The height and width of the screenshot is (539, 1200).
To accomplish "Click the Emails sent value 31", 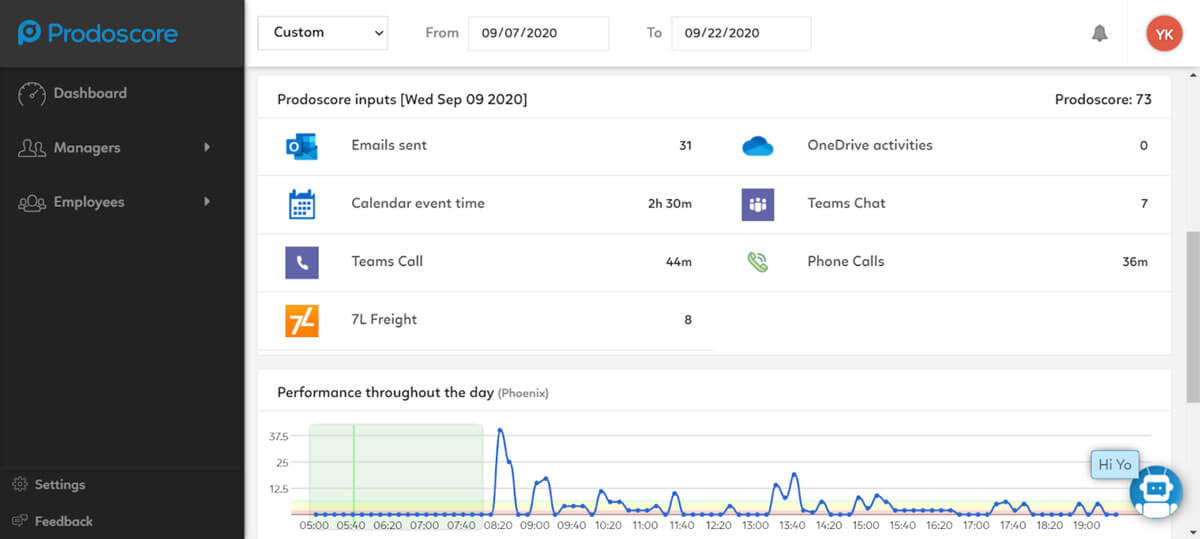I will pyautogui.click(x=685, y=146).
